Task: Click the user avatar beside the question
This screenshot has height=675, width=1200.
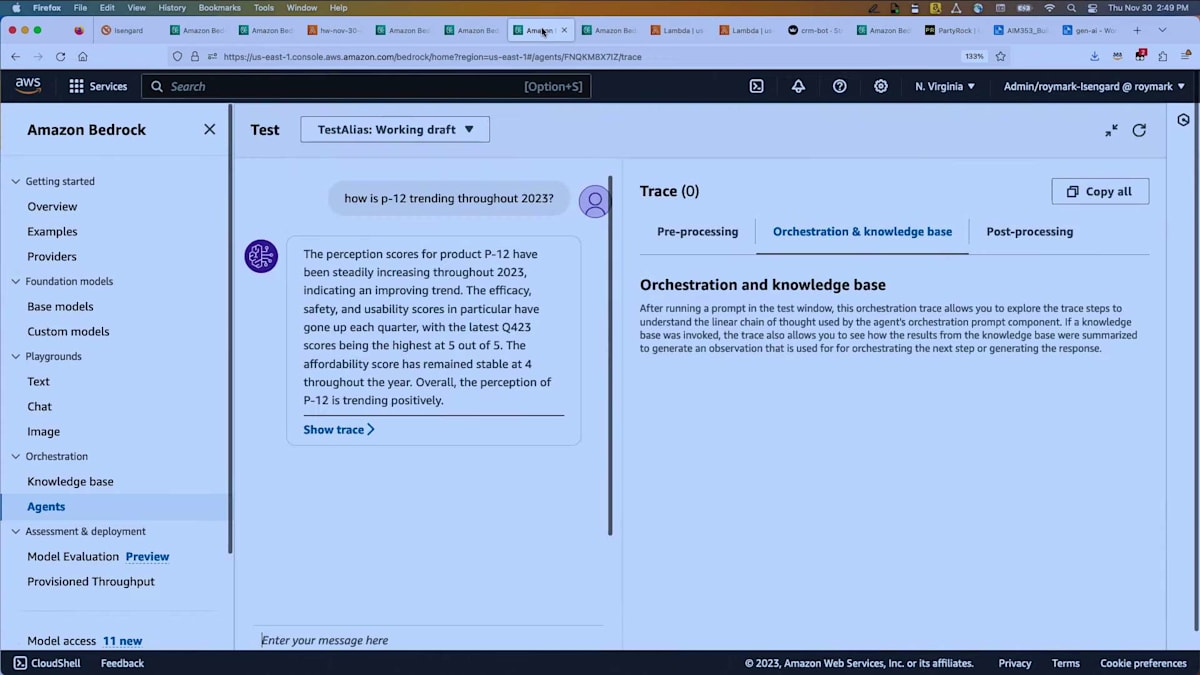Action: (595, 201)
